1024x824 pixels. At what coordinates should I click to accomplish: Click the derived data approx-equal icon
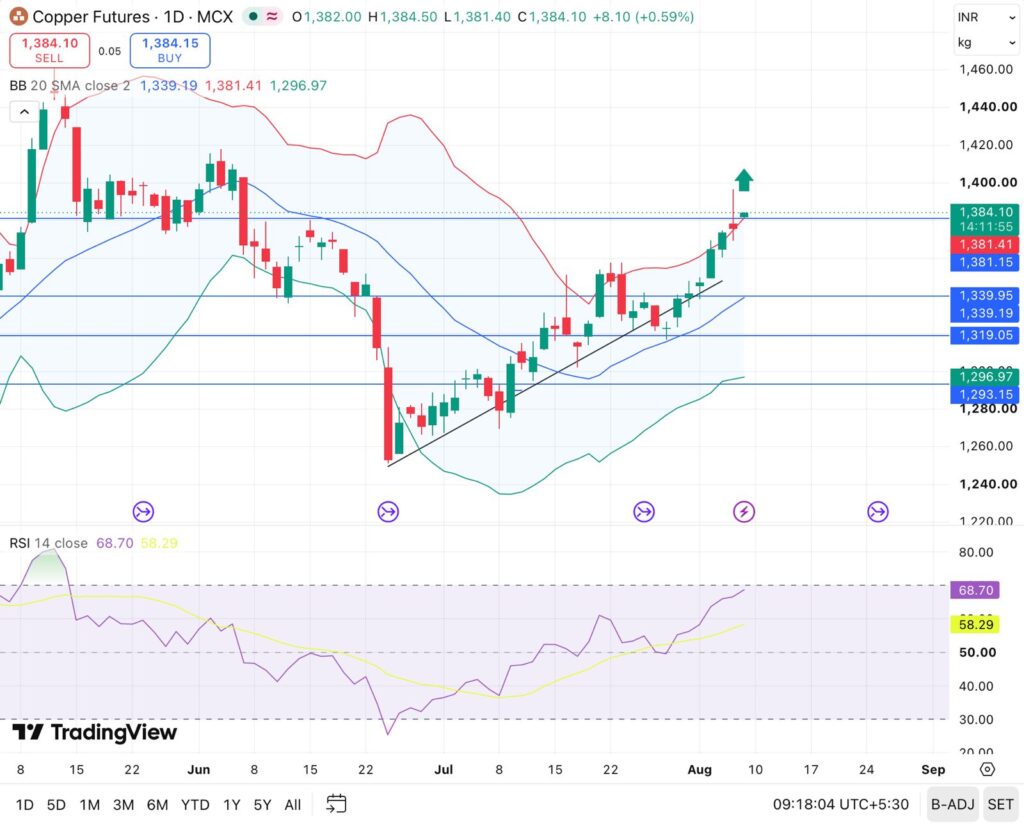click(x=272, y=16)
